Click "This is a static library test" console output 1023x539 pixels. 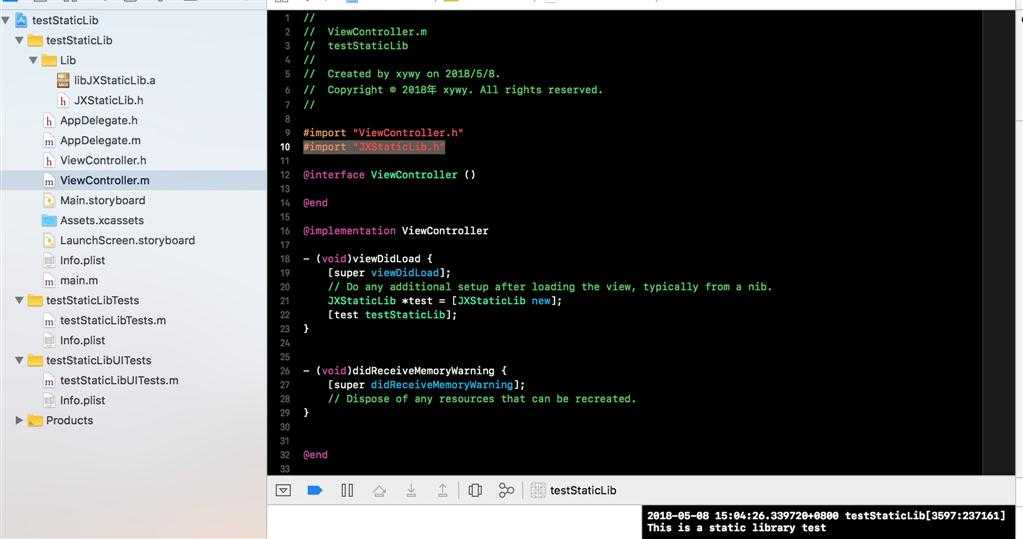(737, 528)
